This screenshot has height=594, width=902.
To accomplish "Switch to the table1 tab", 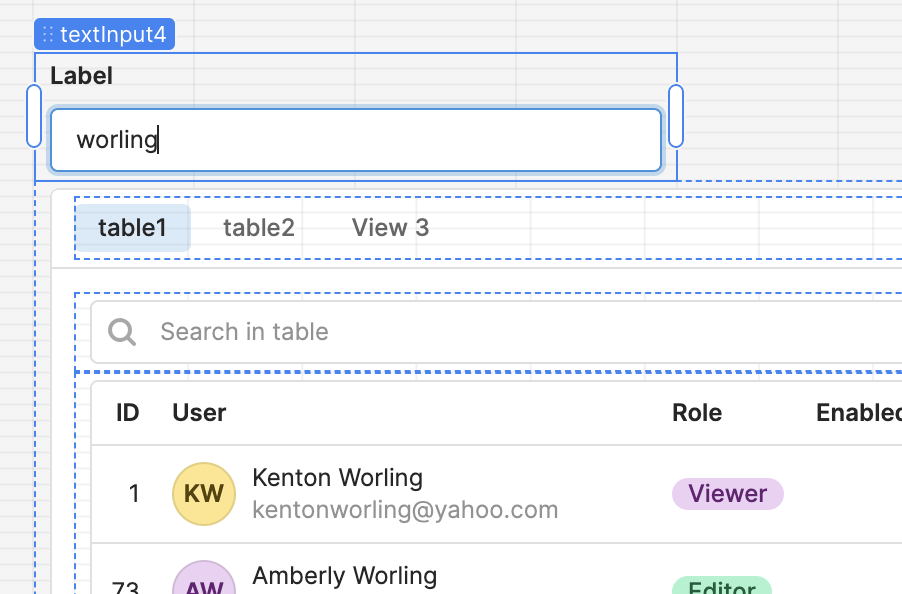I will [x=132, y=228].
